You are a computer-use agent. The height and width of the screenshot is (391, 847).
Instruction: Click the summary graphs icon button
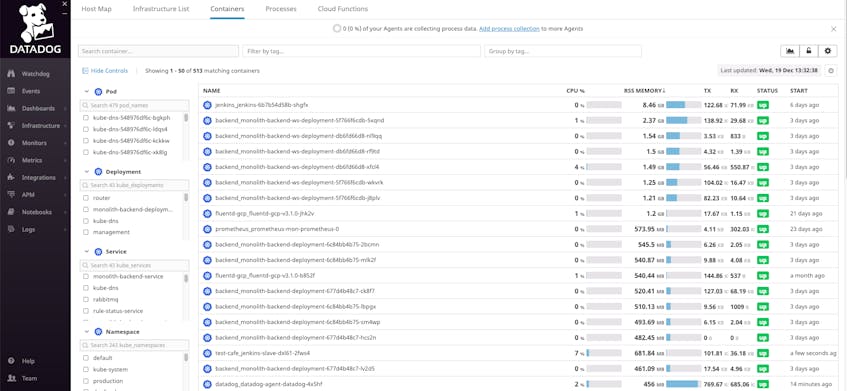[x=790, y=51]
